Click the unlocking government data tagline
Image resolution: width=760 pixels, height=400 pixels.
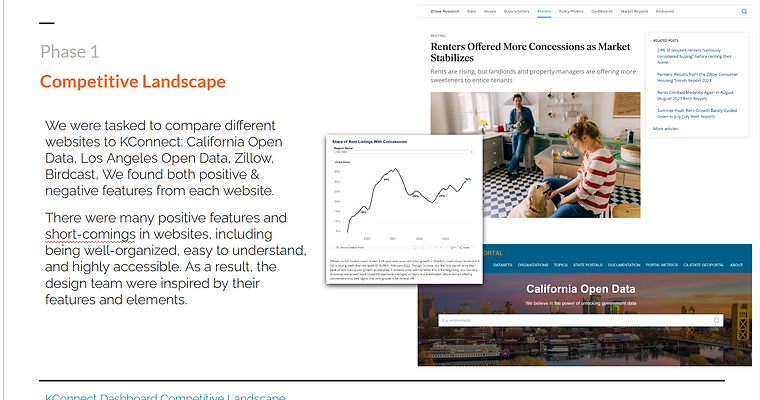pos(581,303)
